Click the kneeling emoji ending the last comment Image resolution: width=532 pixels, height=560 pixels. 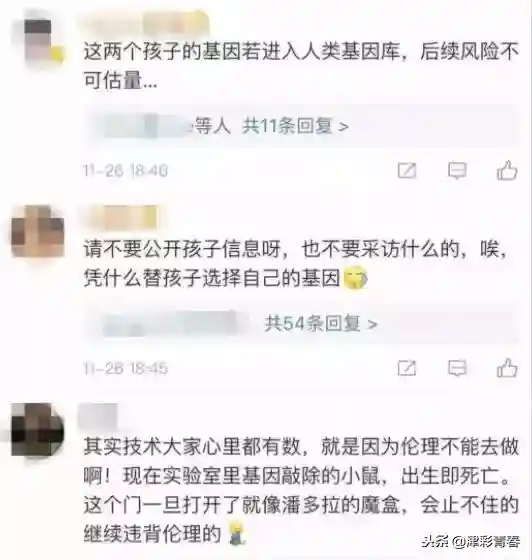coord(237,533)
